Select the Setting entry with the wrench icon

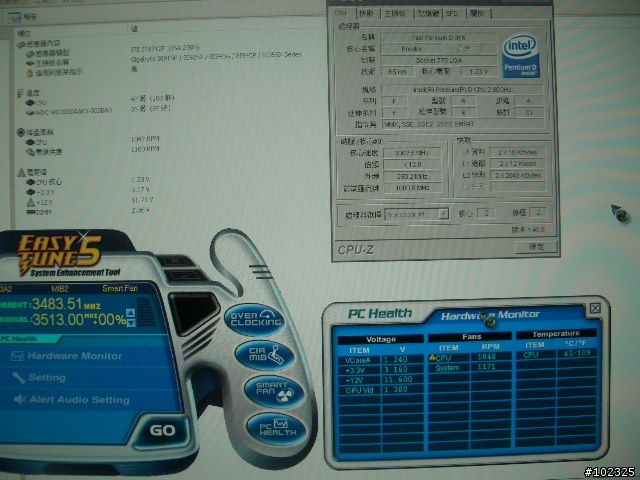pos(39,378)
